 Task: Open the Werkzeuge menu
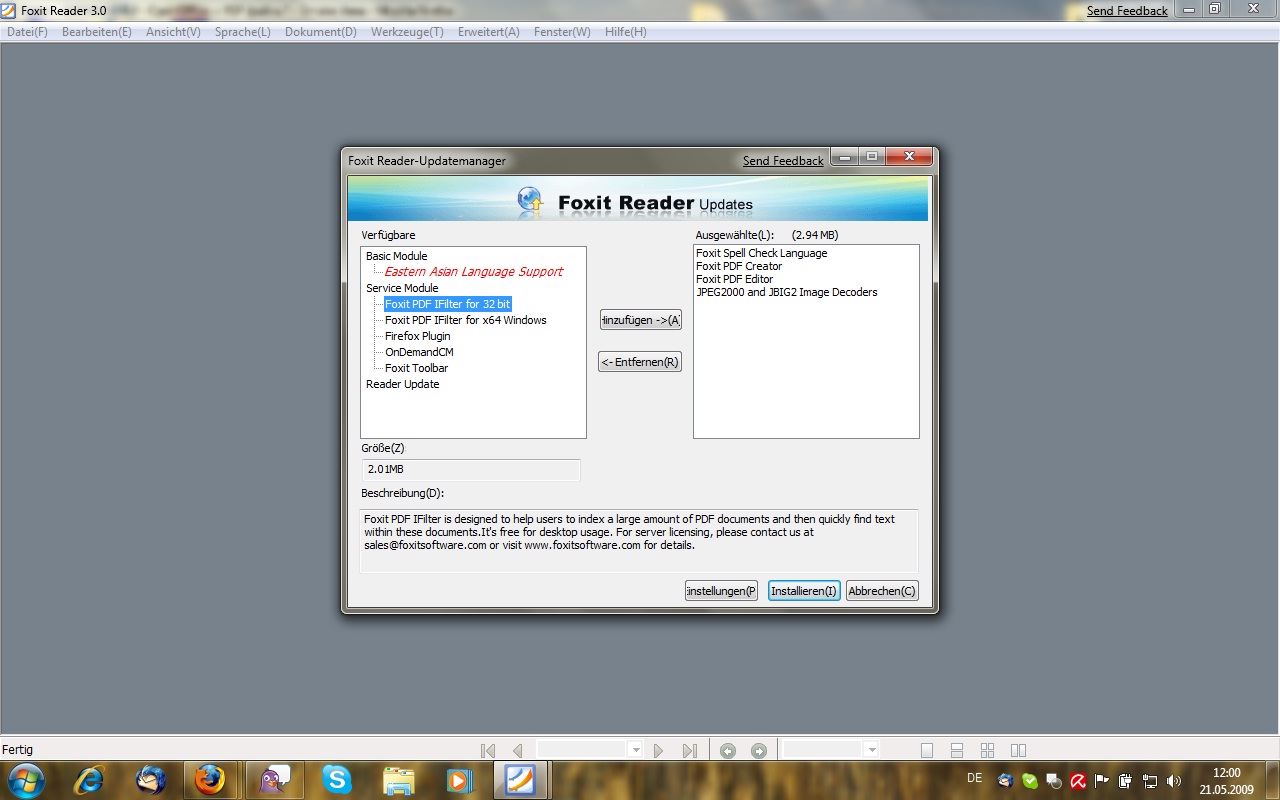[407, 32]
